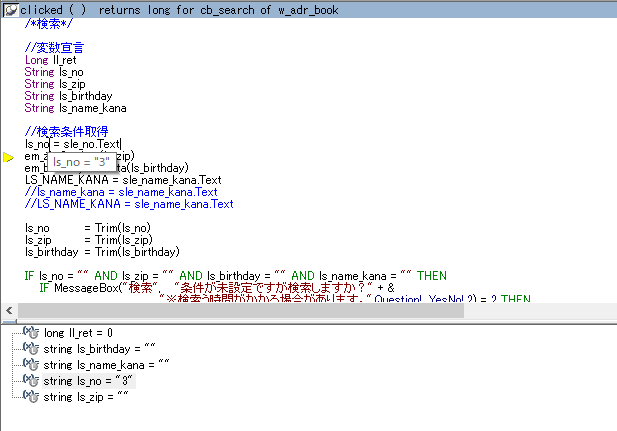The image size is (617, 431).
Task: Click the ls_no = "3" value tooltip
Action: pos(84,161)
